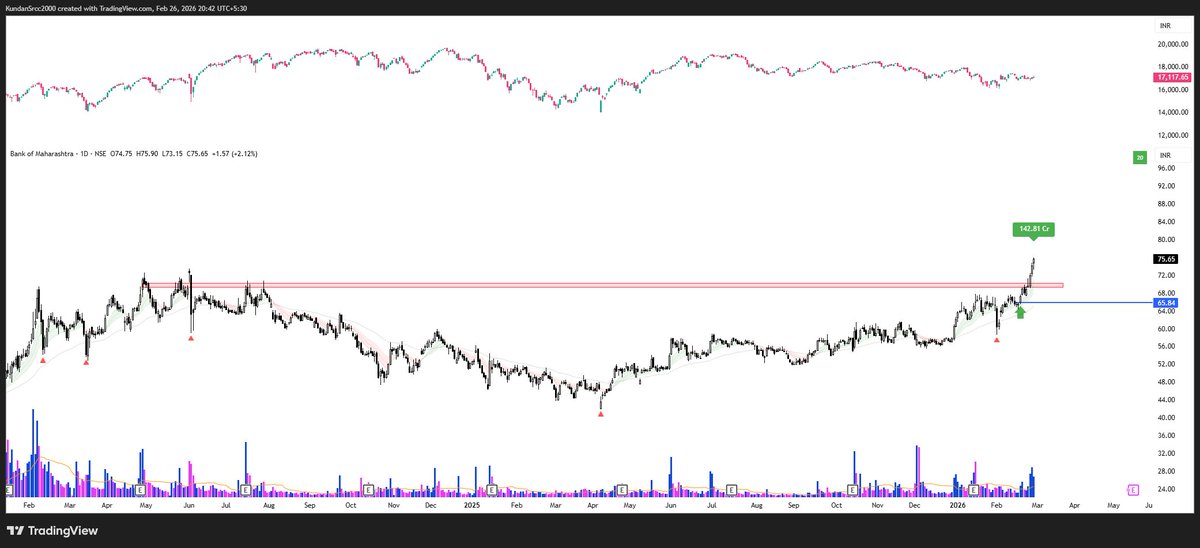Select red triangle under the April 2025 low
The height and width of the screenshot is (548, 1200).
tap(601, 413)
